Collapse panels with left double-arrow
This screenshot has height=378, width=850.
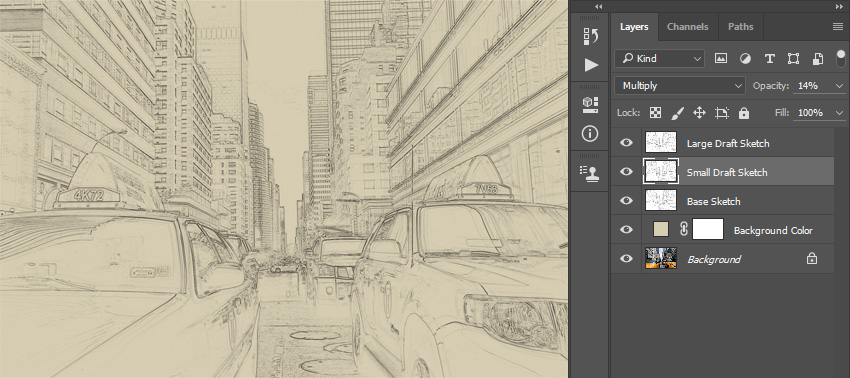[x=598, y=6]
